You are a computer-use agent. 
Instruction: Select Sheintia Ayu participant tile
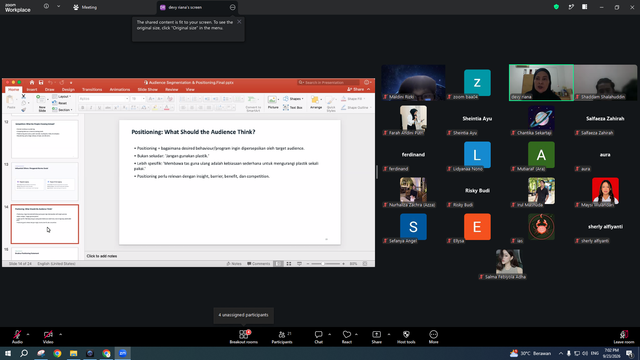[x=477, y=118]
